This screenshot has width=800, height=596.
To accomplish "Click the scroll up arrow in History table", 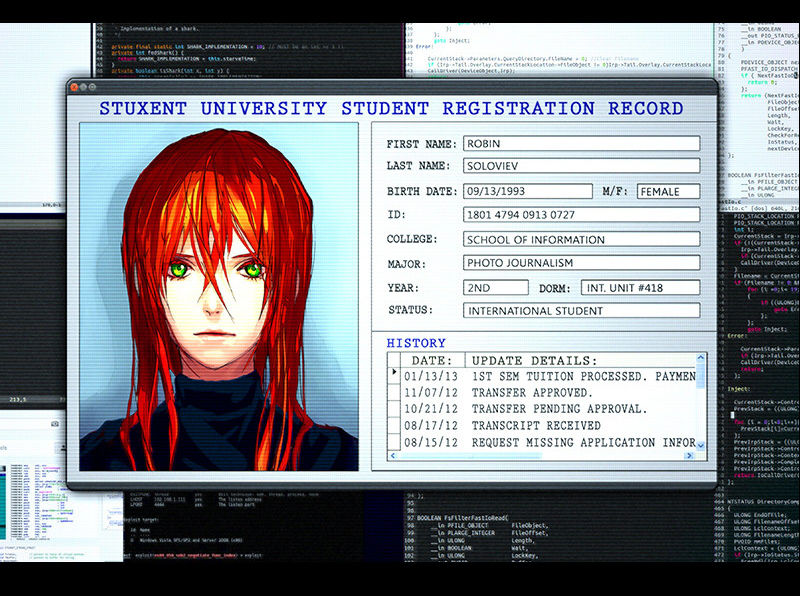I will click(701, 359).
